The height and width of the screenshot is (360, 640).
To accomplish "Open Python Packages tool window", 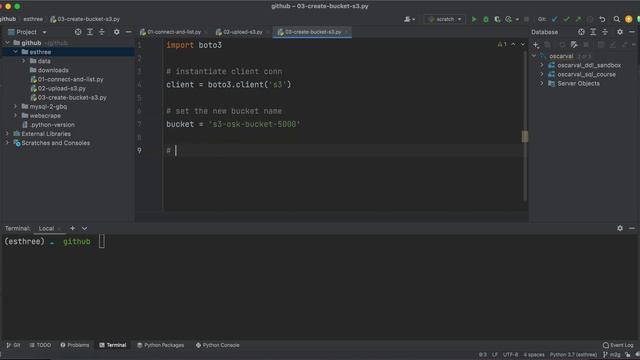I will [x=160, y=345].
